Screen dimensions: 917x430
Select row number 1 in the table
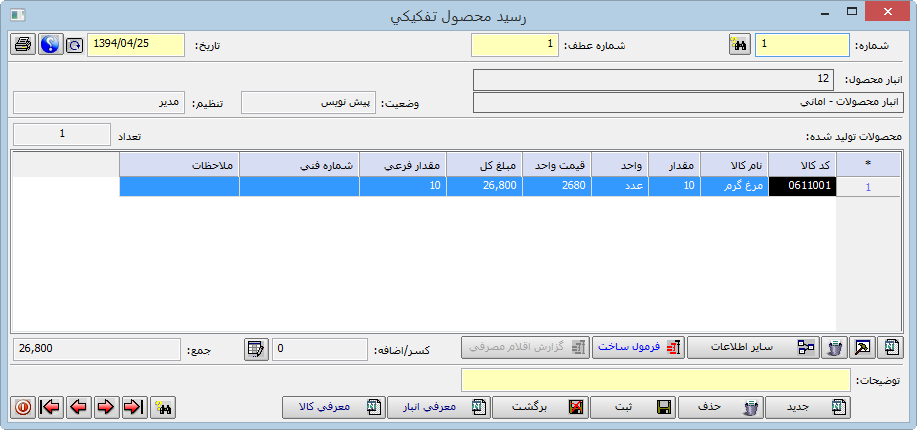point(868,187)
